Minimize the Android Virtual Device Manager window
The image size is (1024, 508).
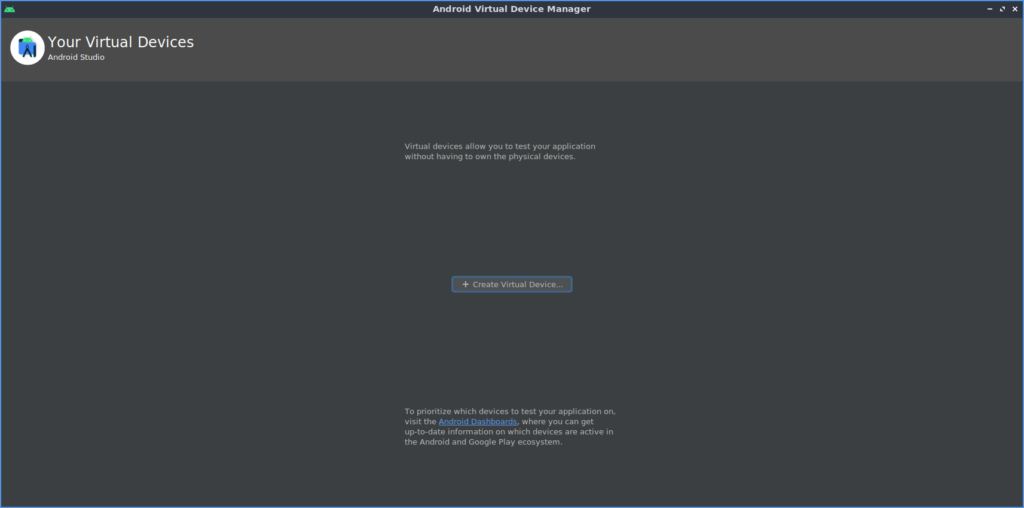click(989, 9)
